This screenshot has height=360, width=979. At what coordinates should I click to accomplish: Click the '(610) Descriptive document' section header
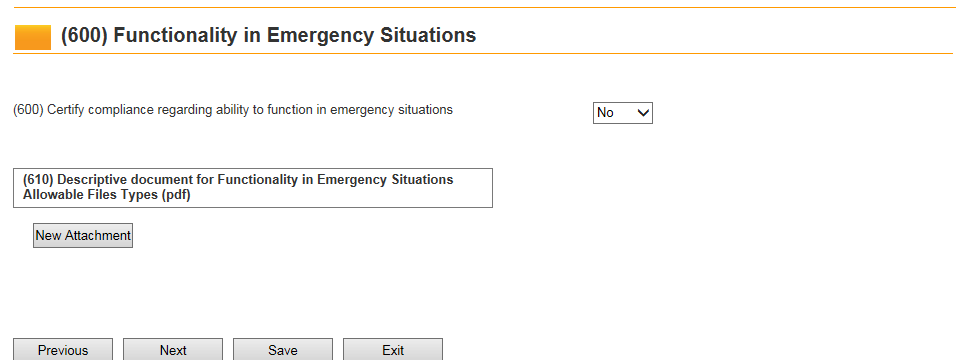pos(238,180)
